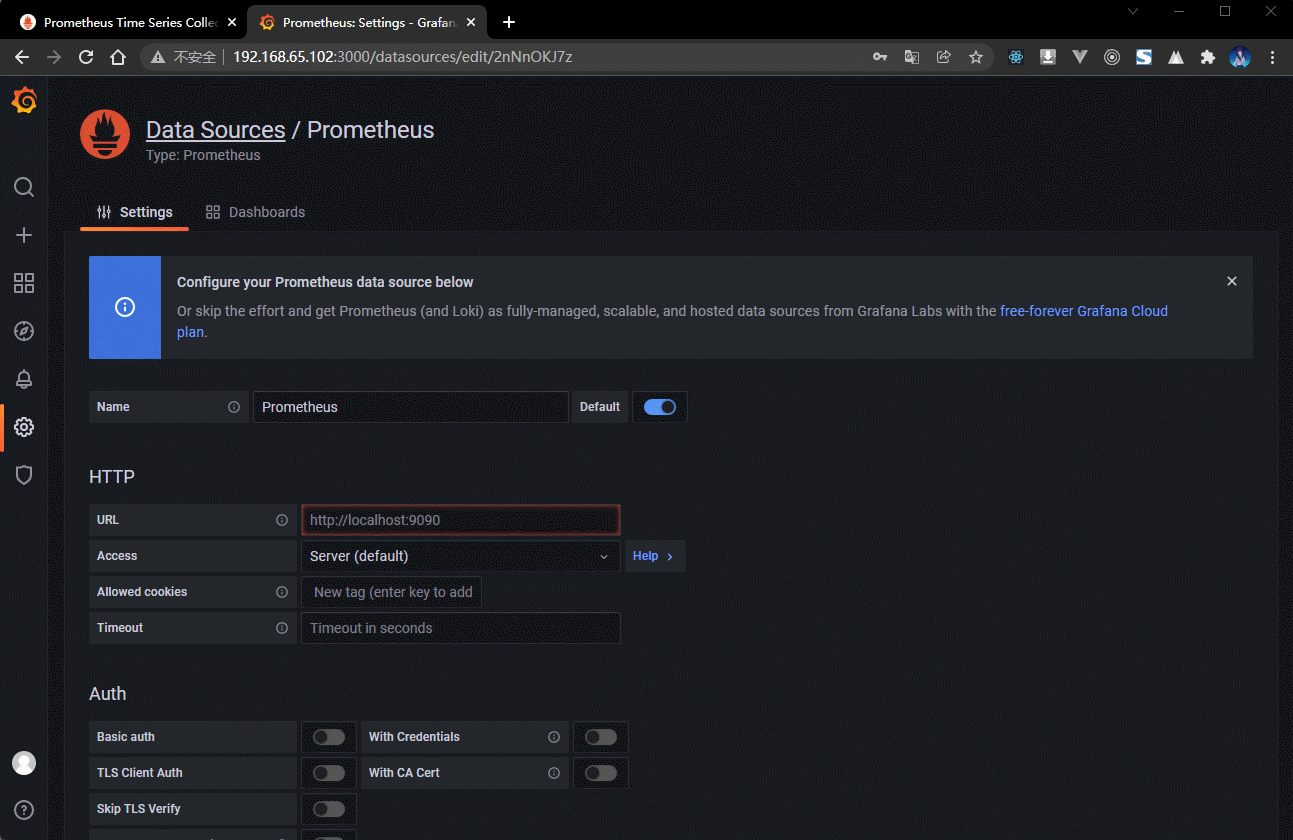Open the Create plus menu in sidebar

click(24, 235)
